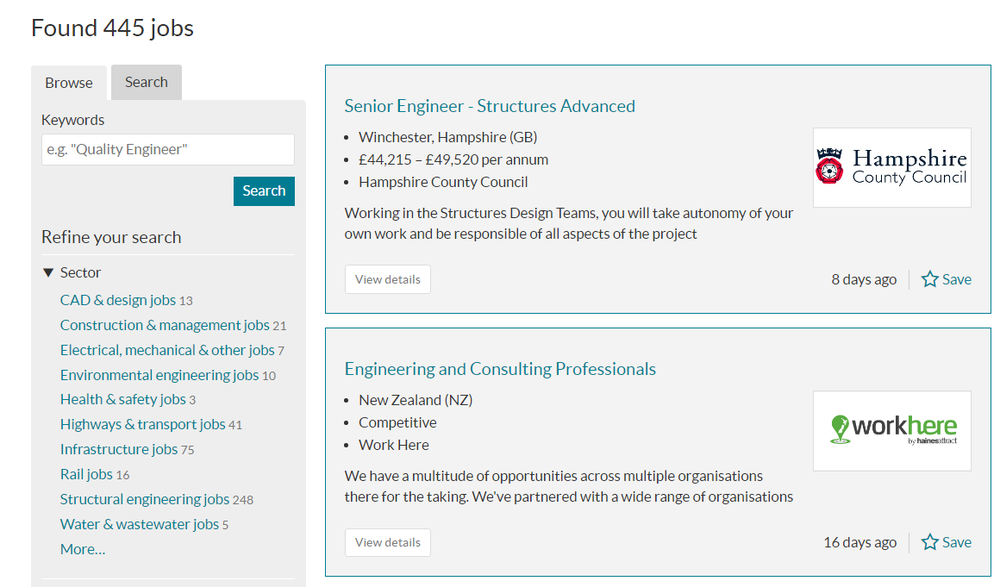Switch to the Search tab
This screenshot has height=587, width=1000.
(146, 82)
